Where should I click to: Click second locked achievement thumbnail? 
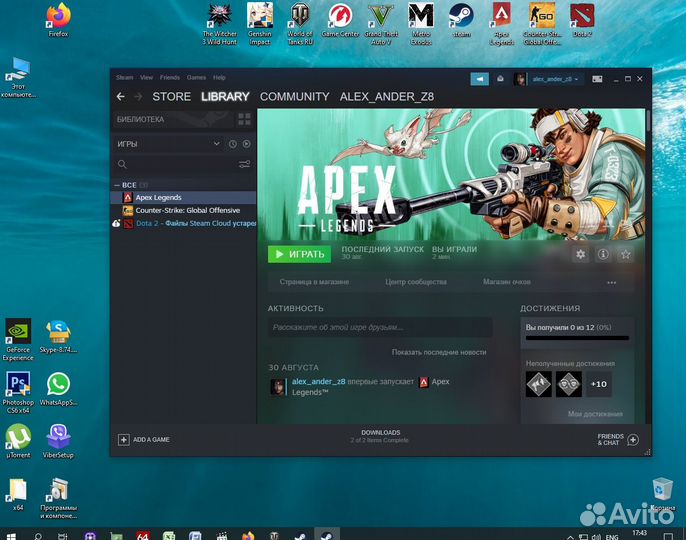coord(569,384)
